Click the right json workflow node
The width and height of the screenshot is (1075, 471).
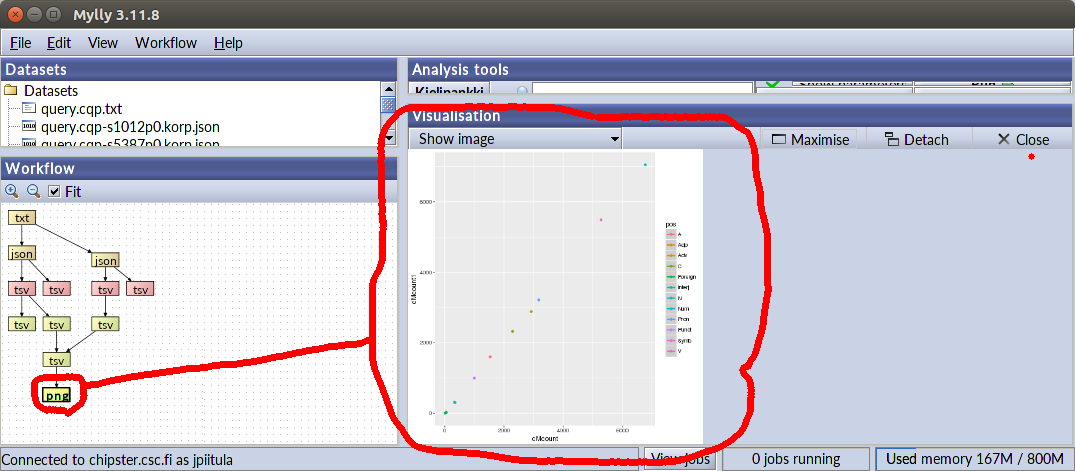point(105,260)
